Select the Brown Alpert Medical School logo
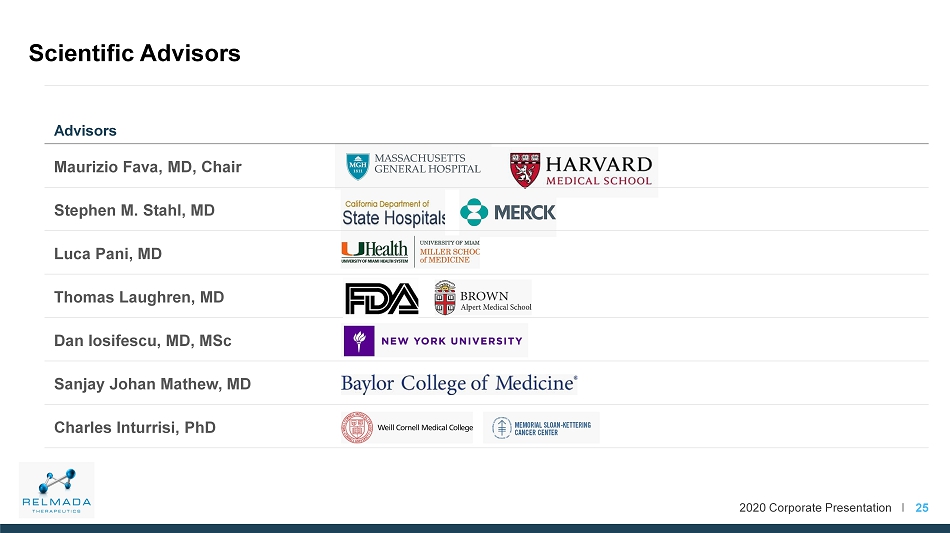950x533 pixels. coord(483,297)
